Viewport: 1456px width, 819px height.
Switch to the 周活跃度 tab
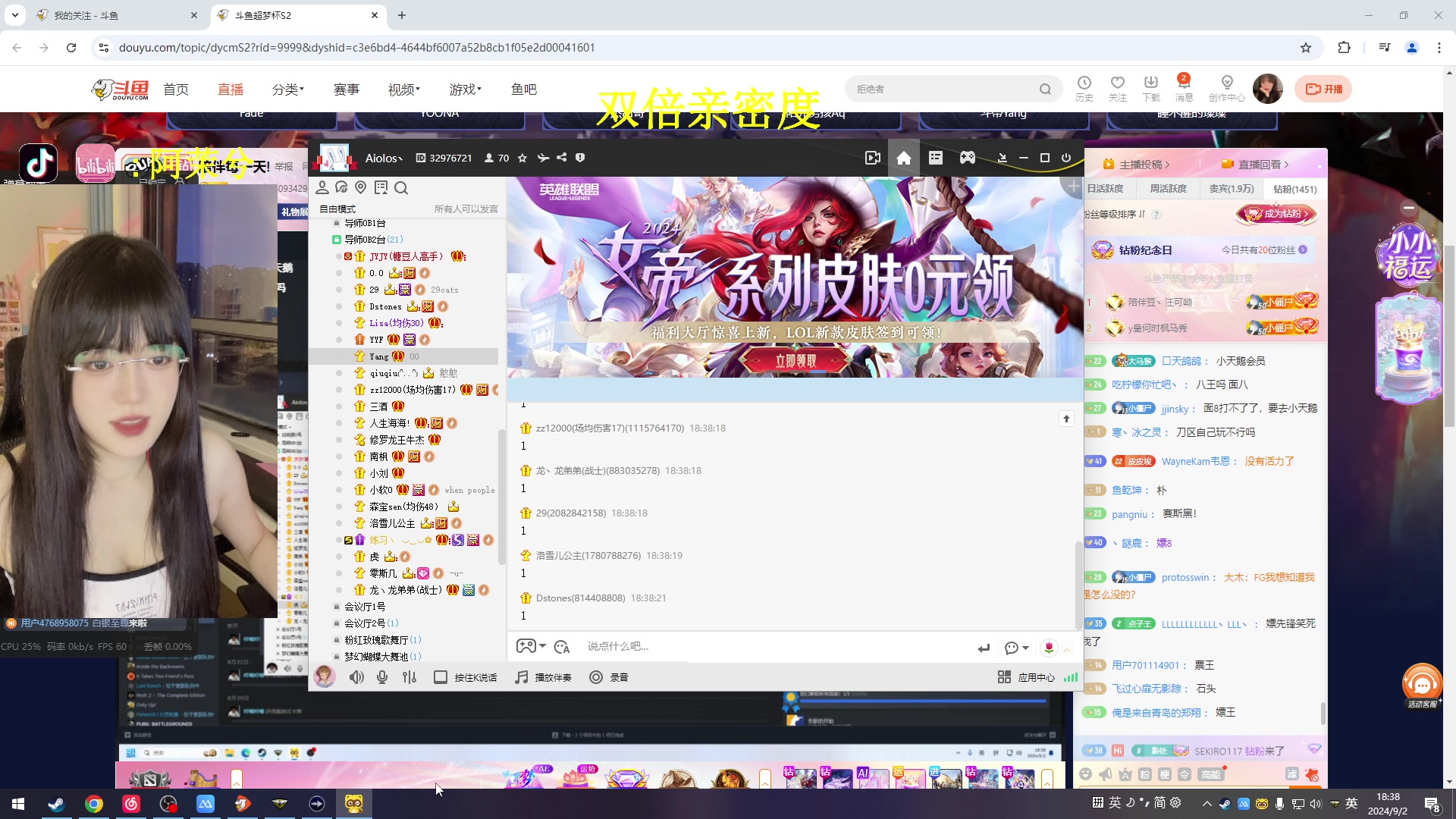(x=1168, y=189)
